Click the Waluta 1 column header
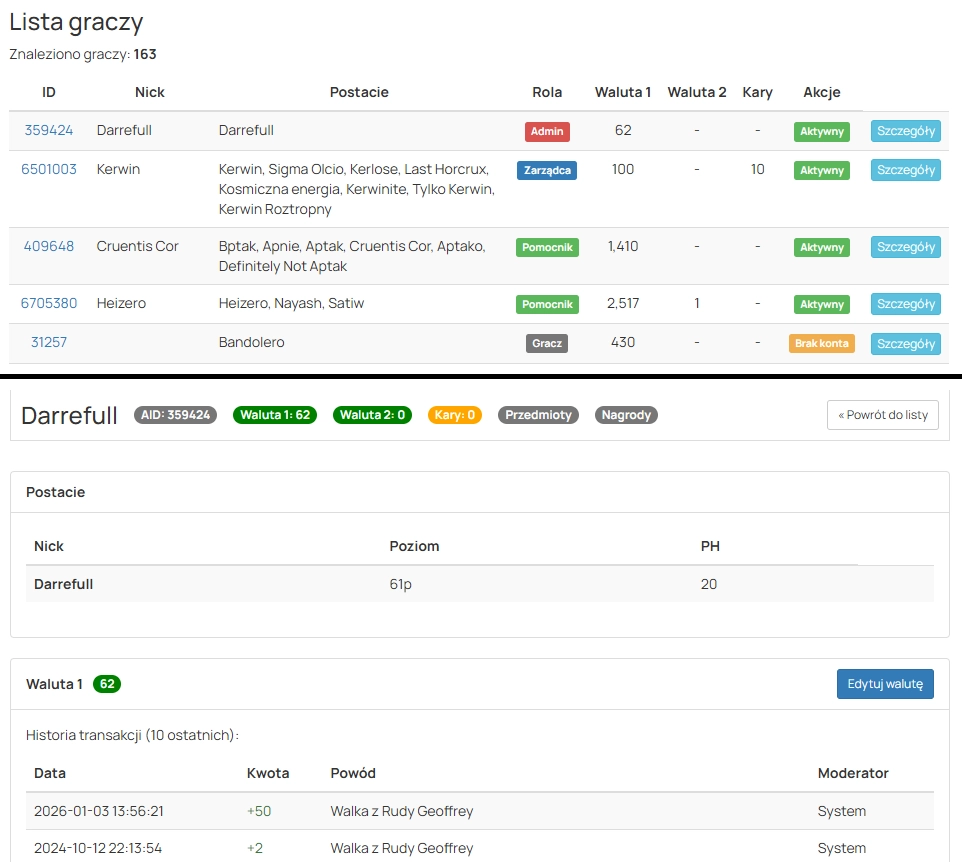This screenshot has height=862, width=962. (x=623, y=92)
